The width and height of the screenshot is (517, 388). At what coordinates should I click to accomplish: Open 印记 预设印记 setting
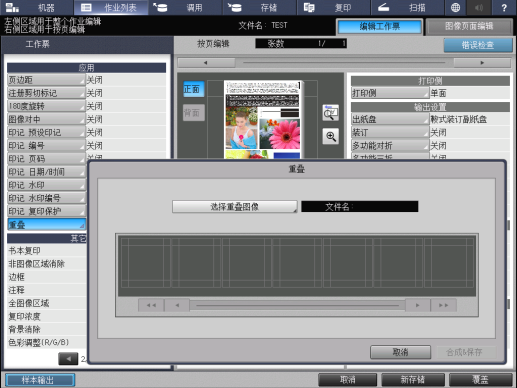(x=46, y=132)
